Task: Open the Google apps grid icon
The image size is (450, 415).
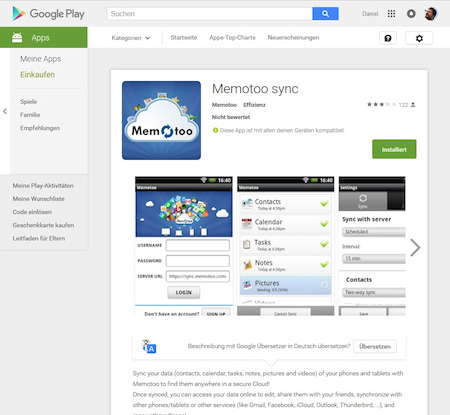Action: click(x=391, y=14)
